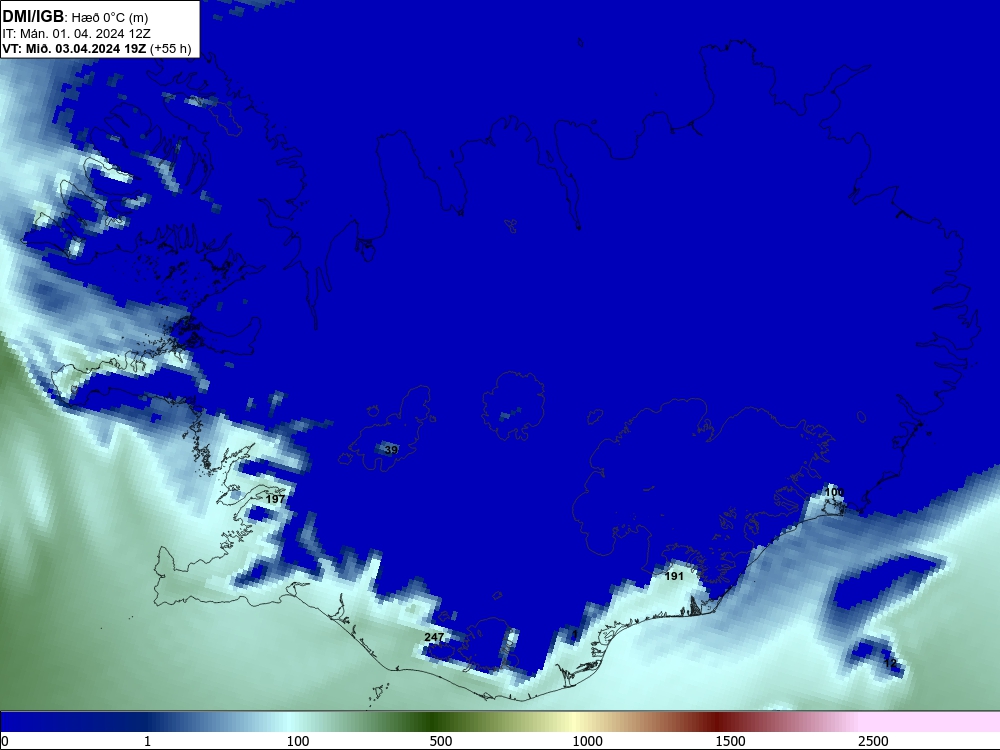Image resolution: width=1000 pixels, height=750 pixels.
Task: Click the DMI/IGB title label
Action: 33,17
